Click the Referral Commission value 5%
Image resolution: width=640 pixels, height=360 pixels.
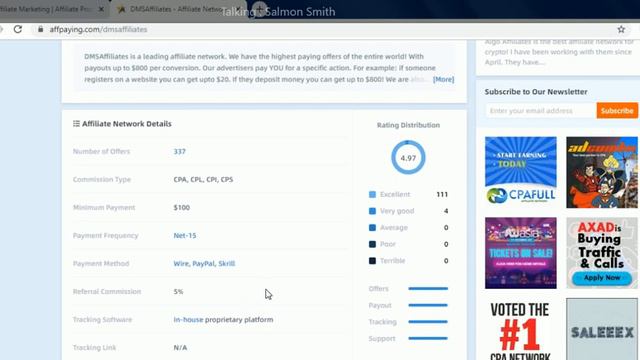click(178, 292)
